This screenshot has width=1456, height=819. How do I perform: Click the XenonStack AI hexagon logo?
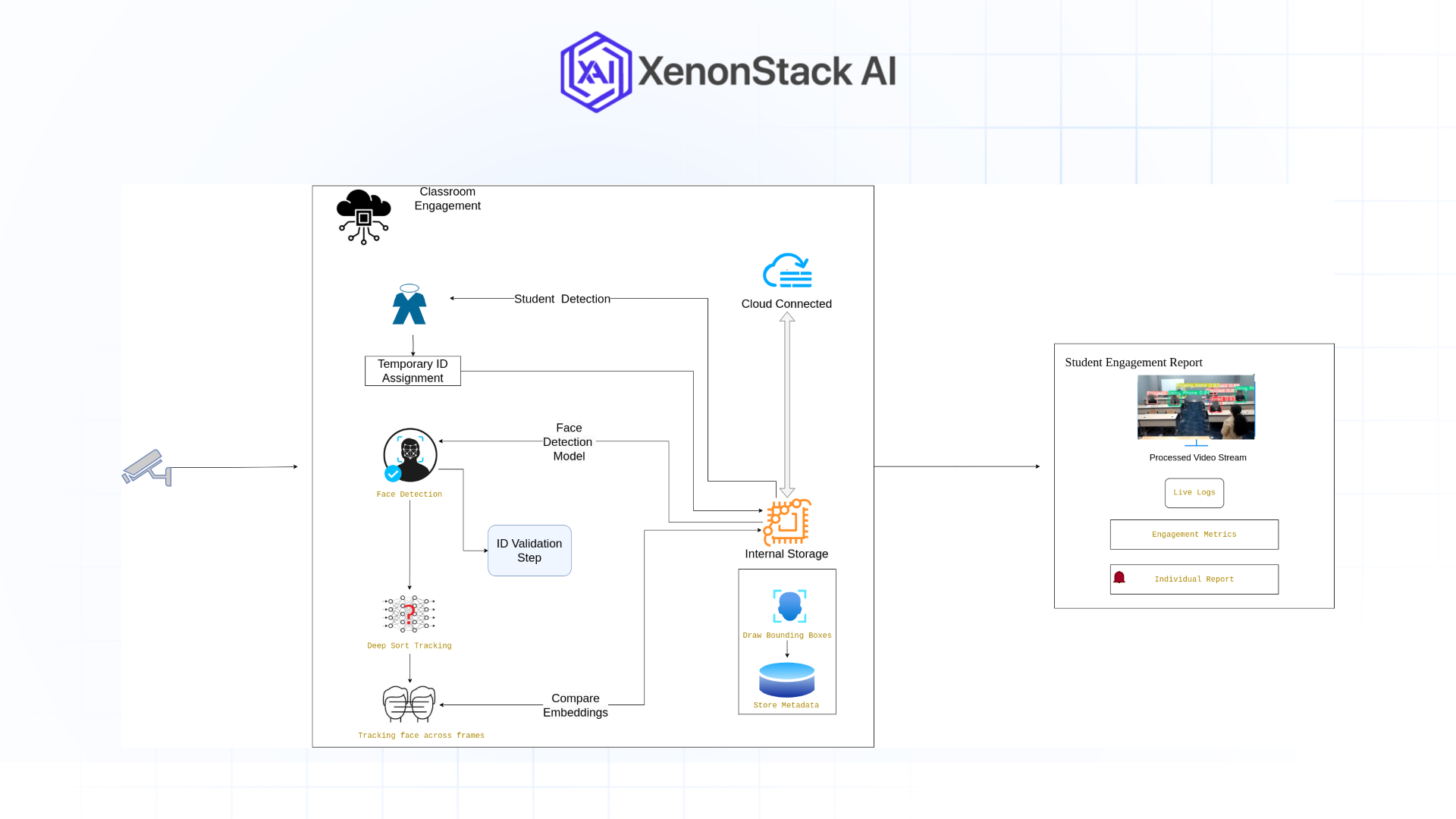(596, 72)
